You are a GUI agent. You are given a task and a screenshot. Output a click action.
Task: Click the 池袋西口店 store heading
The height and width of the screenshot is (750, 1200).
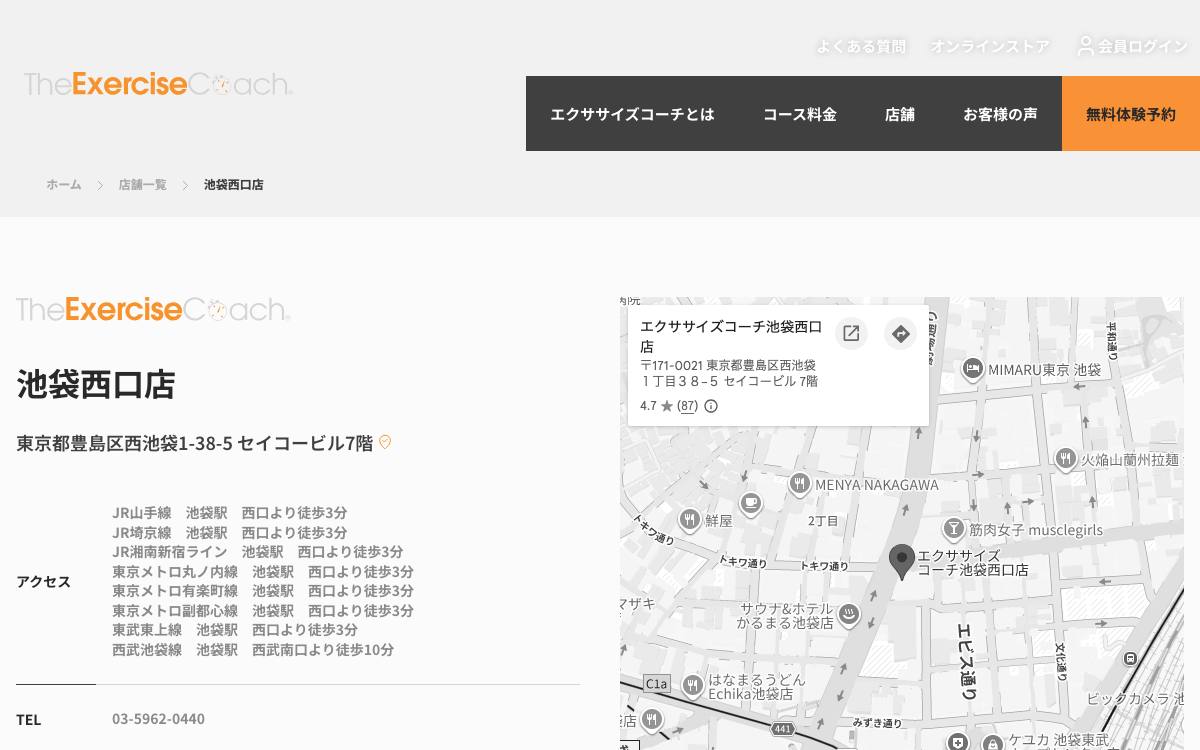[96, 385]
